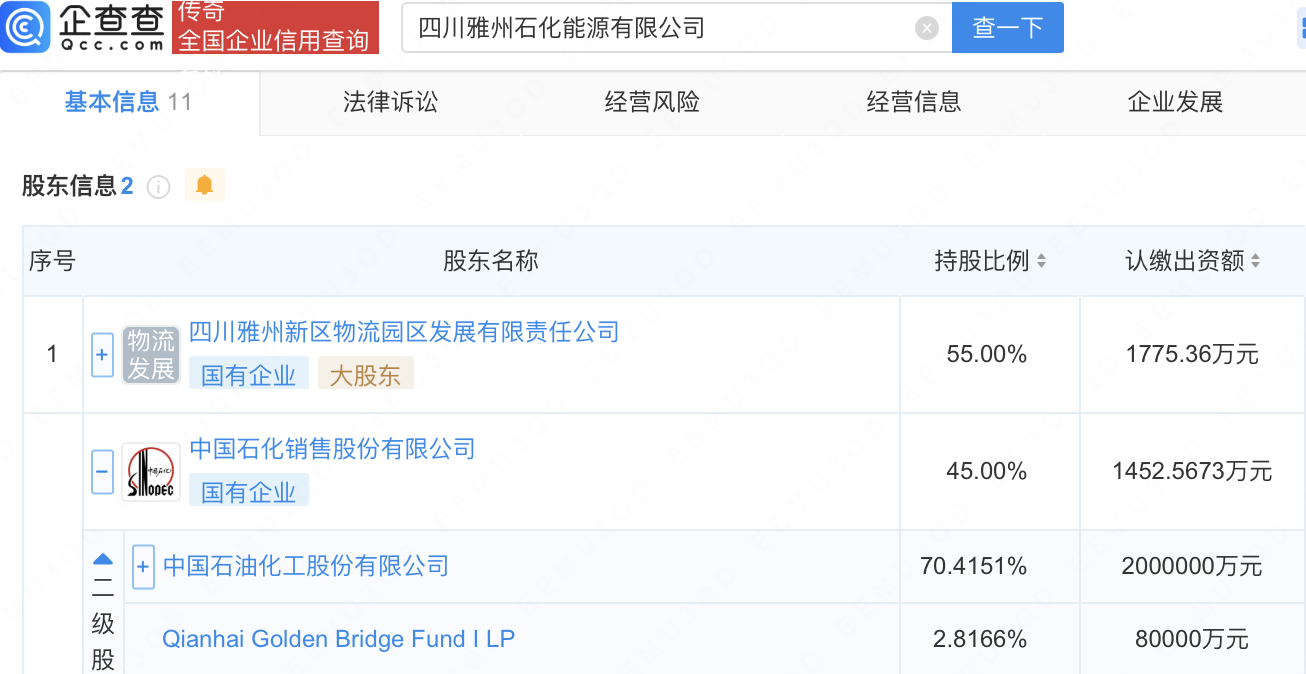The image size is (1306, 674).
Task: Collapse 中国石化销售股份有限公司 shareholder row
Action: pyautogui.click(x=102, y=471)
